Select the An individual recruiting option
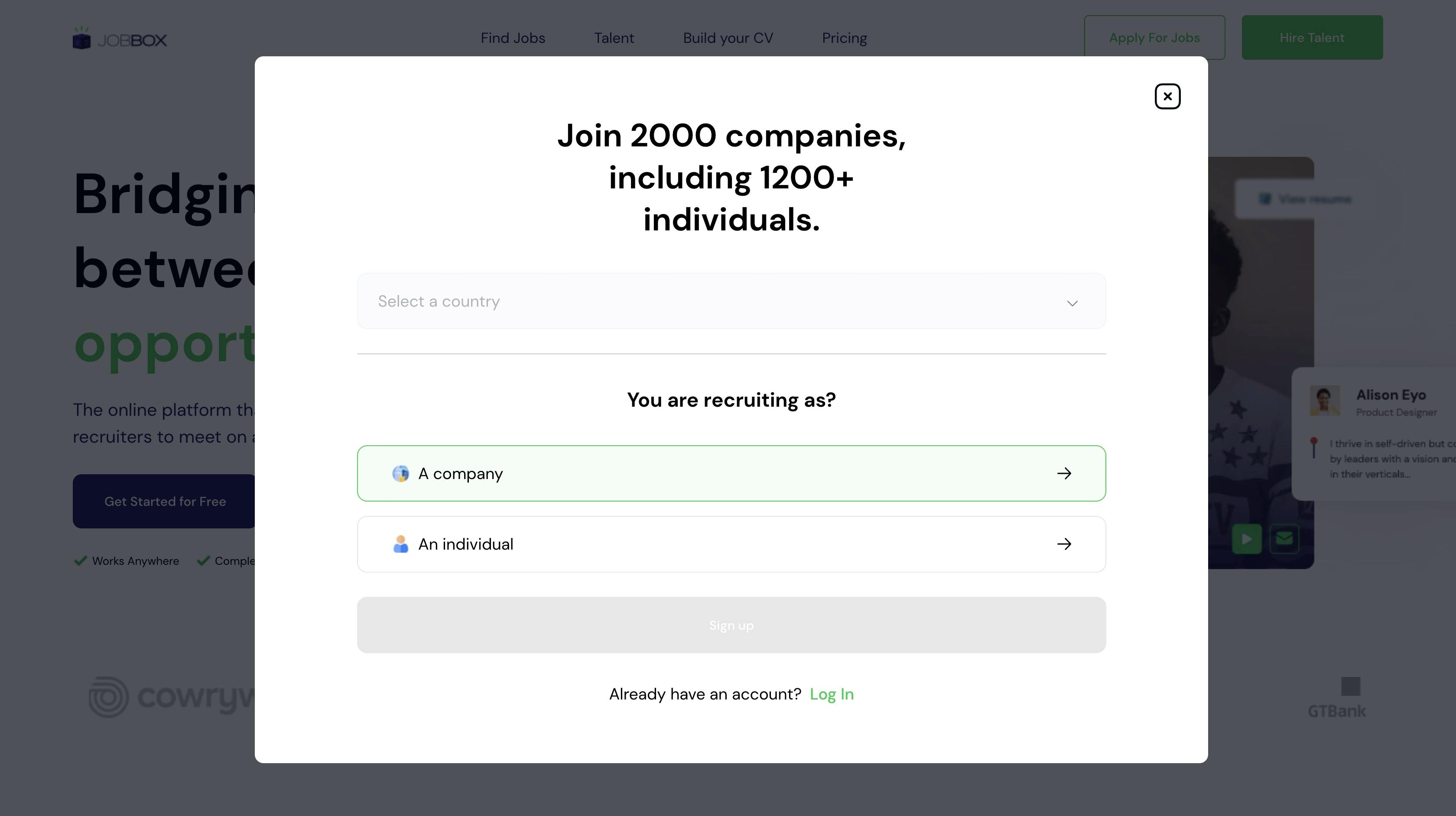The width and height of the screenshot is (1456, 816). 731,544
